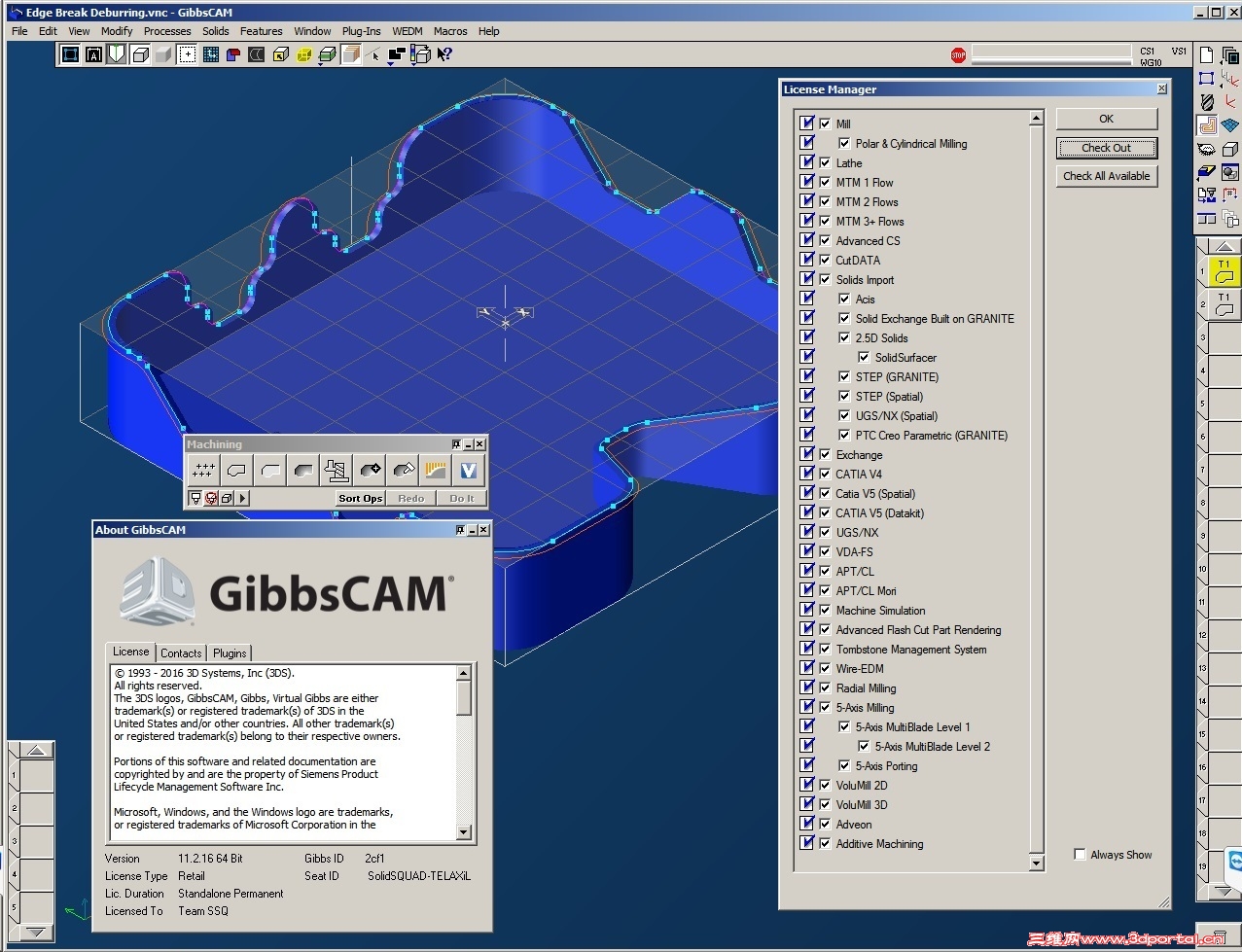Switch to the Plugins tab in About GibbsCAM
The height and width of the screenshot is (952, 1242).
tap(230, 653)
